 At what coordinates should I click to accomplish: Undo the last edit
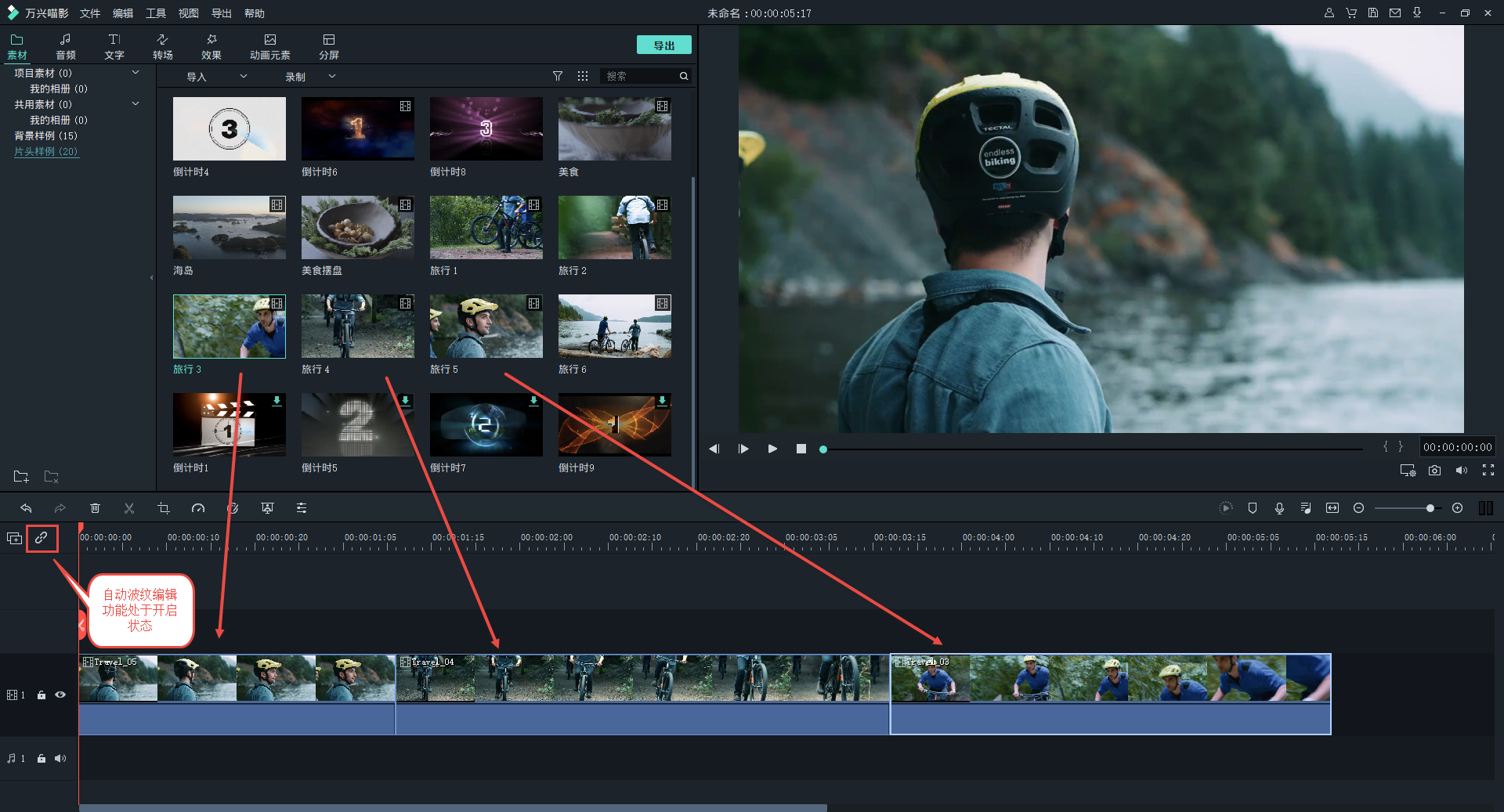tap(26, 508)
